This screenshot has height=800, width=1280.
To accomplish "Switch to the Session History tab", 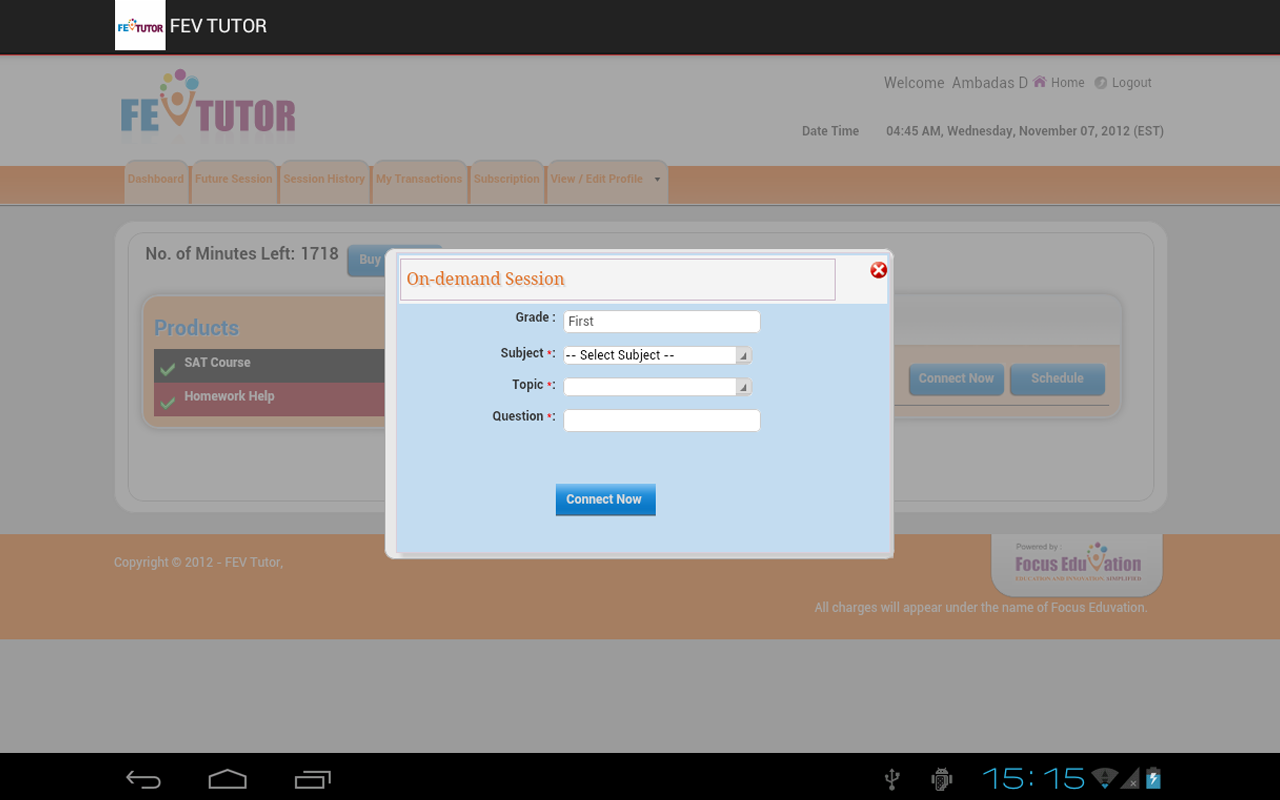I will (x=324, y=178).
